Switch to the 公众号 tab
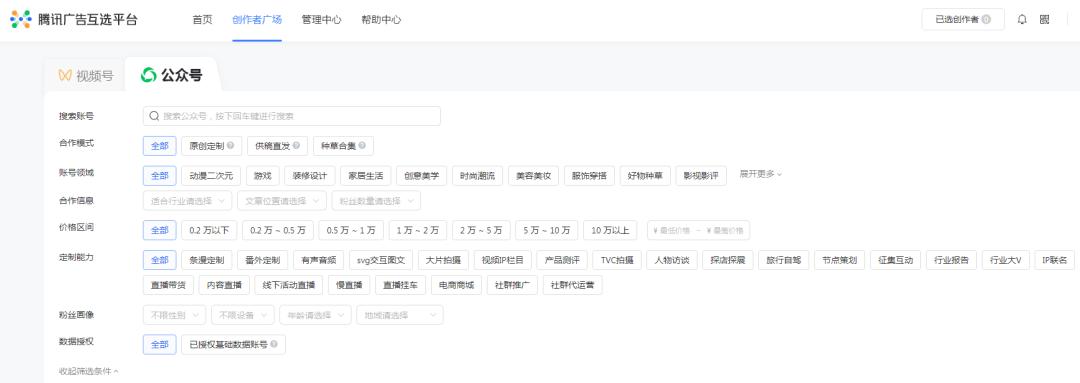The width and height of the screenshot is (1080, 383). 172,75
